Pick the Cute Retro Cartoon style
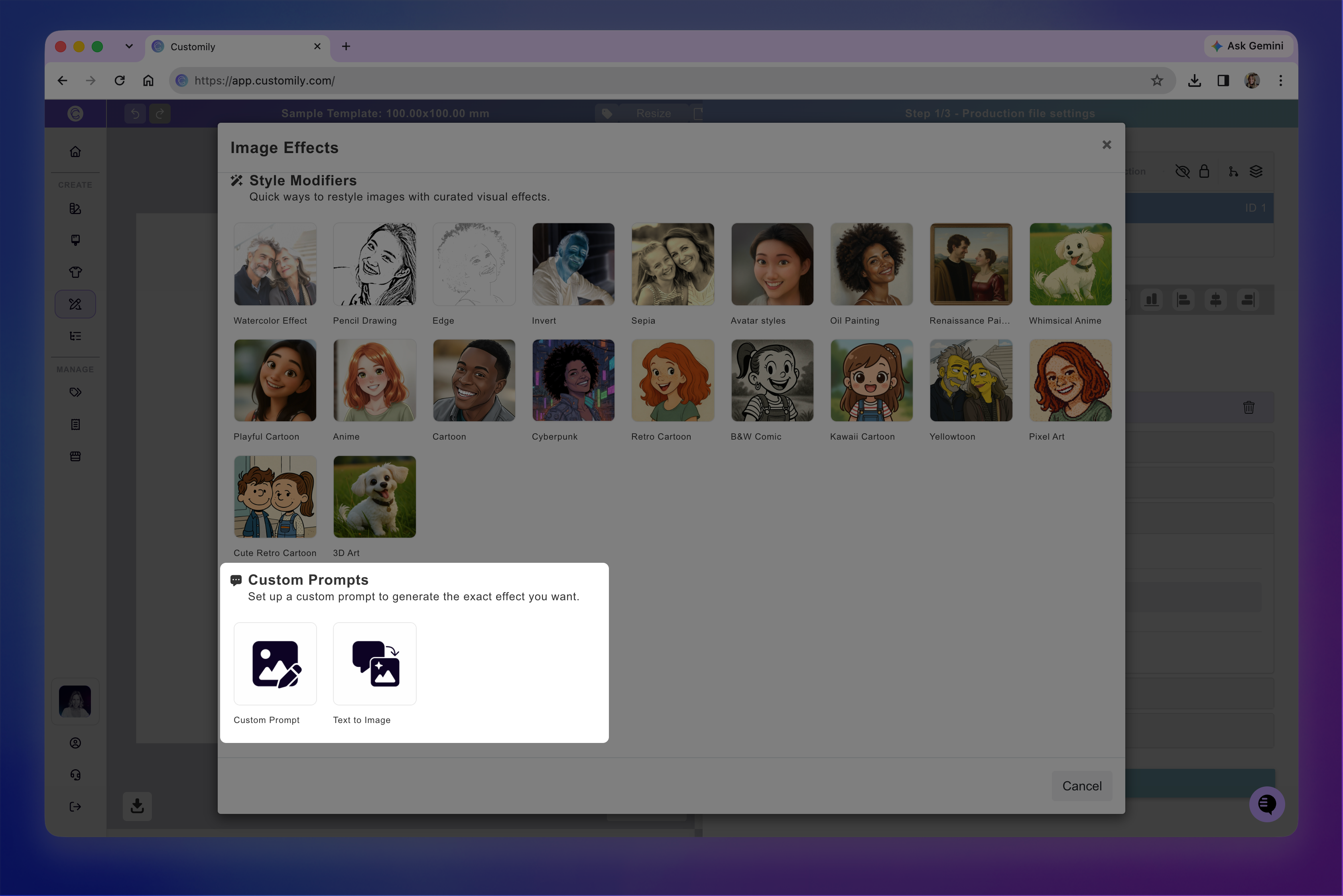1343x896 pixels. (x=275, y=497)
